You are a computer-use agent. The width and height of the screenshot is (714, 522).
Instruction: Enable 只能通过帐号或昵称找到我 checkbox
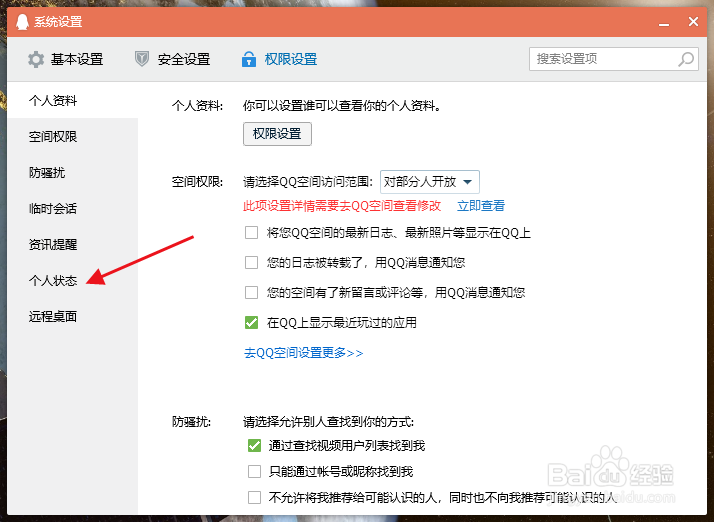254,471
